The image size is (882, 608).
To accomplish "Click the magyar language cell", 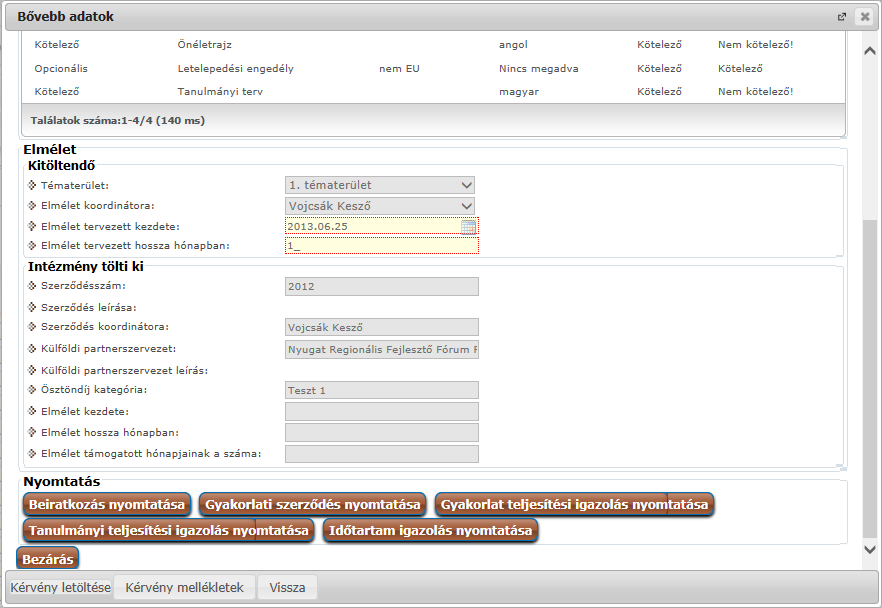I will 519,92.
